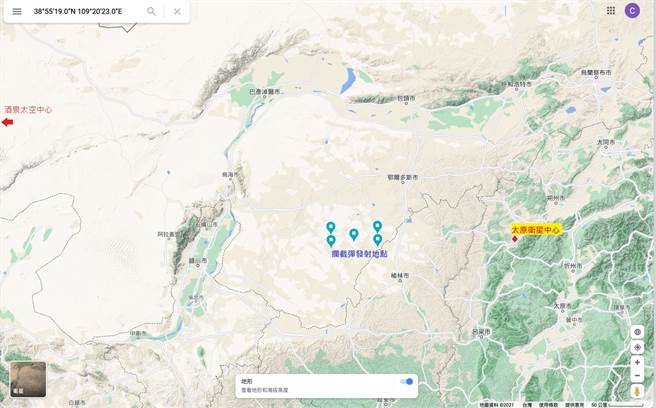Click the center teal map pin
This screenshot has height=408, width=656.
click(x=354, y=234)
